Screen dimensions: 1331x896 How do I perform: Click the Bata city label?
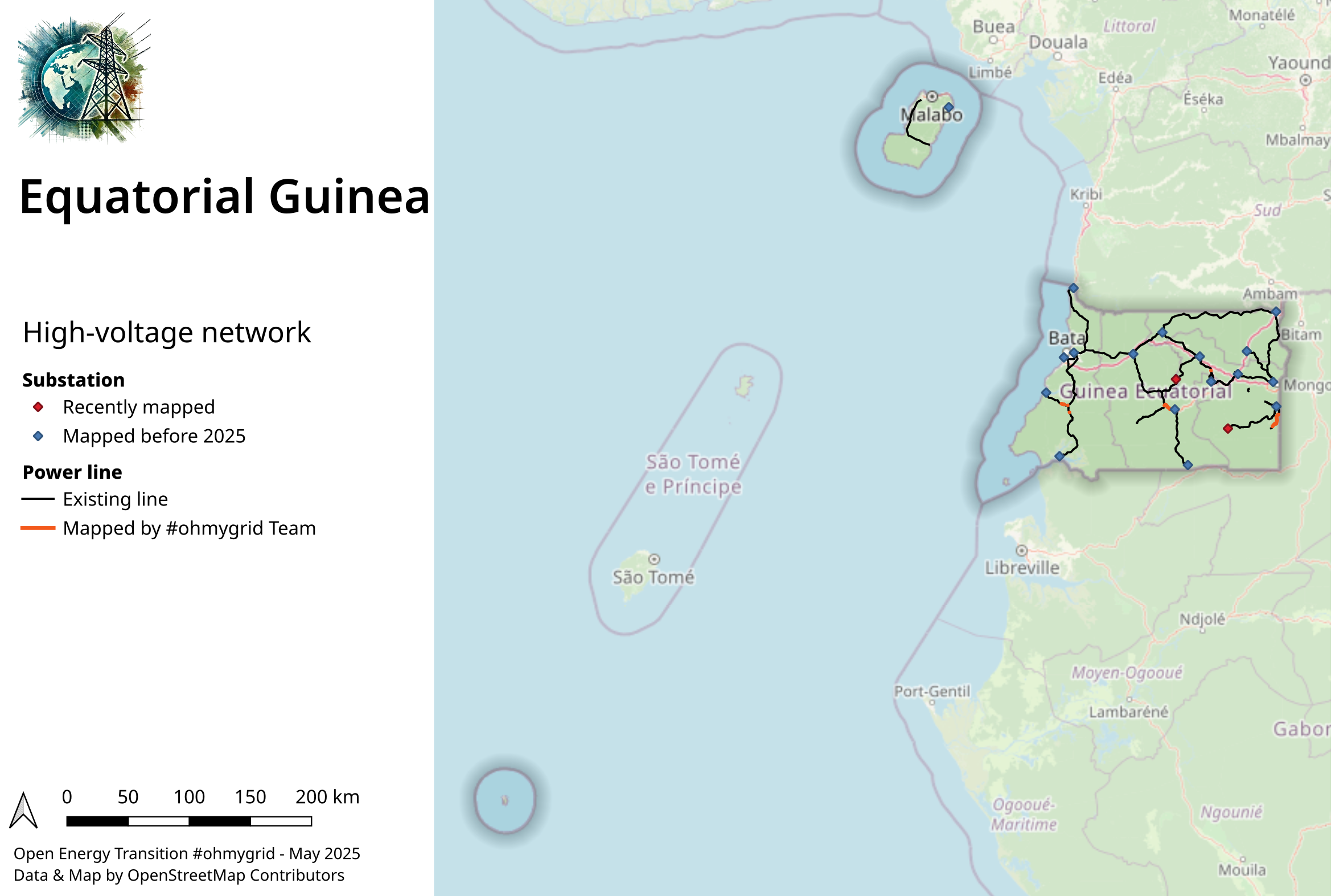[x=1066, y=338]
